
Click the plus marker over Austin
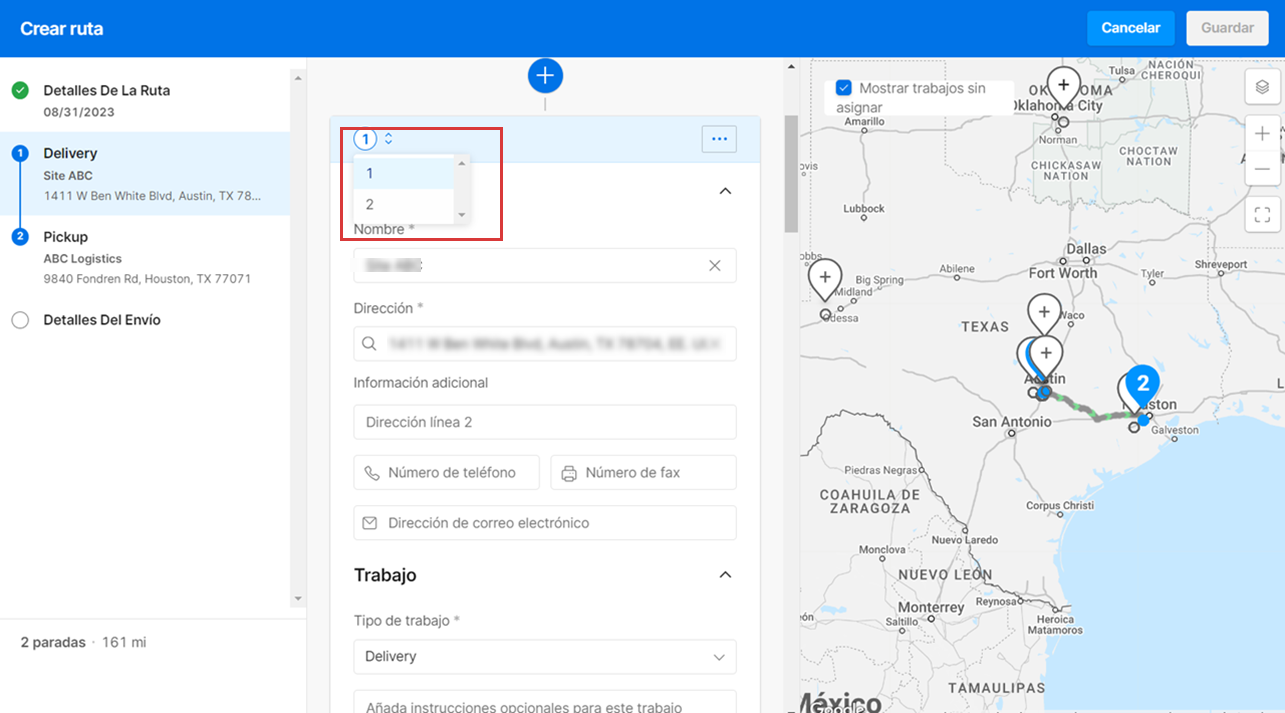pos(1046,354)
